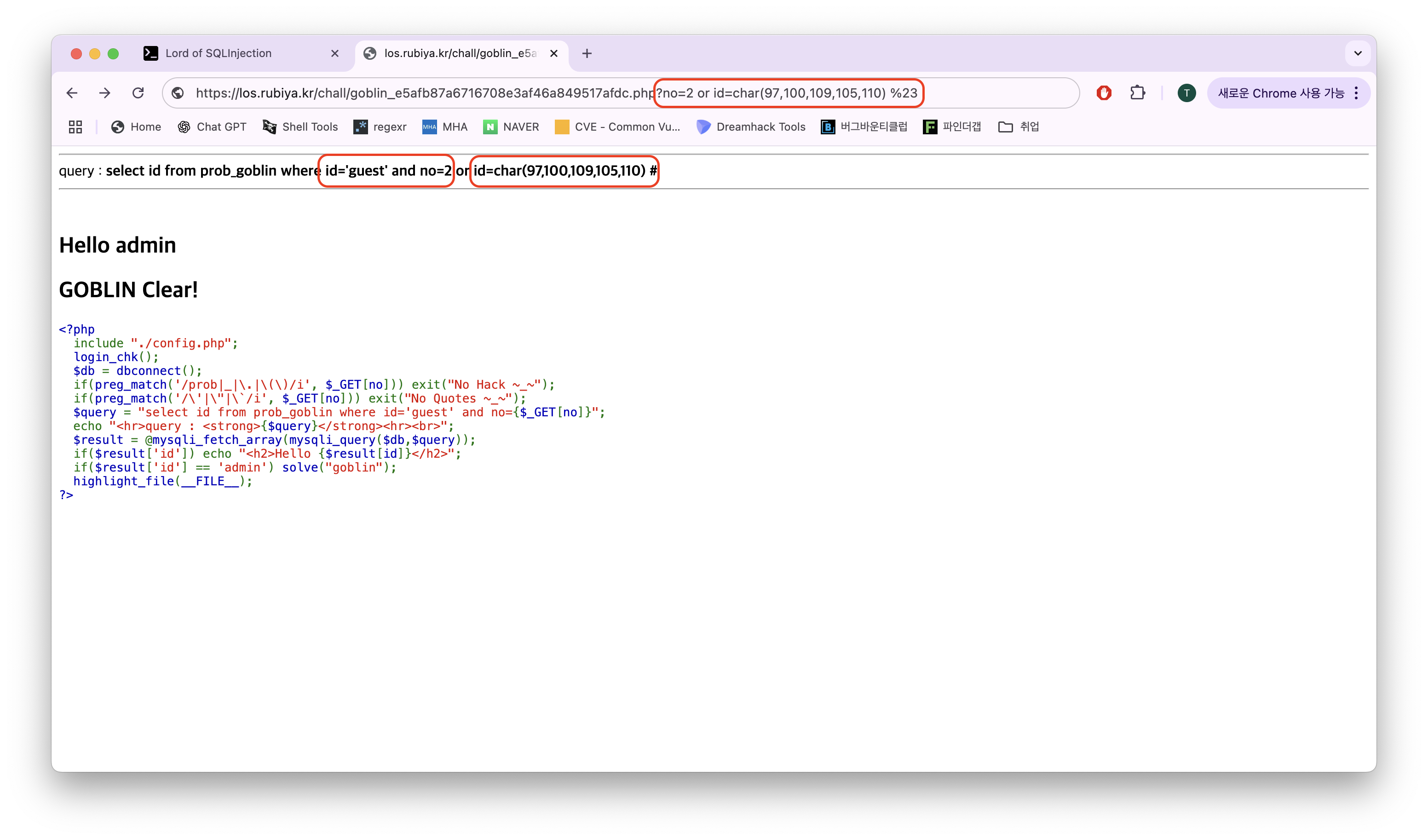Open the profile avatar T
The height and width of the screenshot is (840, 1428).
click(x=1186, y=93)
